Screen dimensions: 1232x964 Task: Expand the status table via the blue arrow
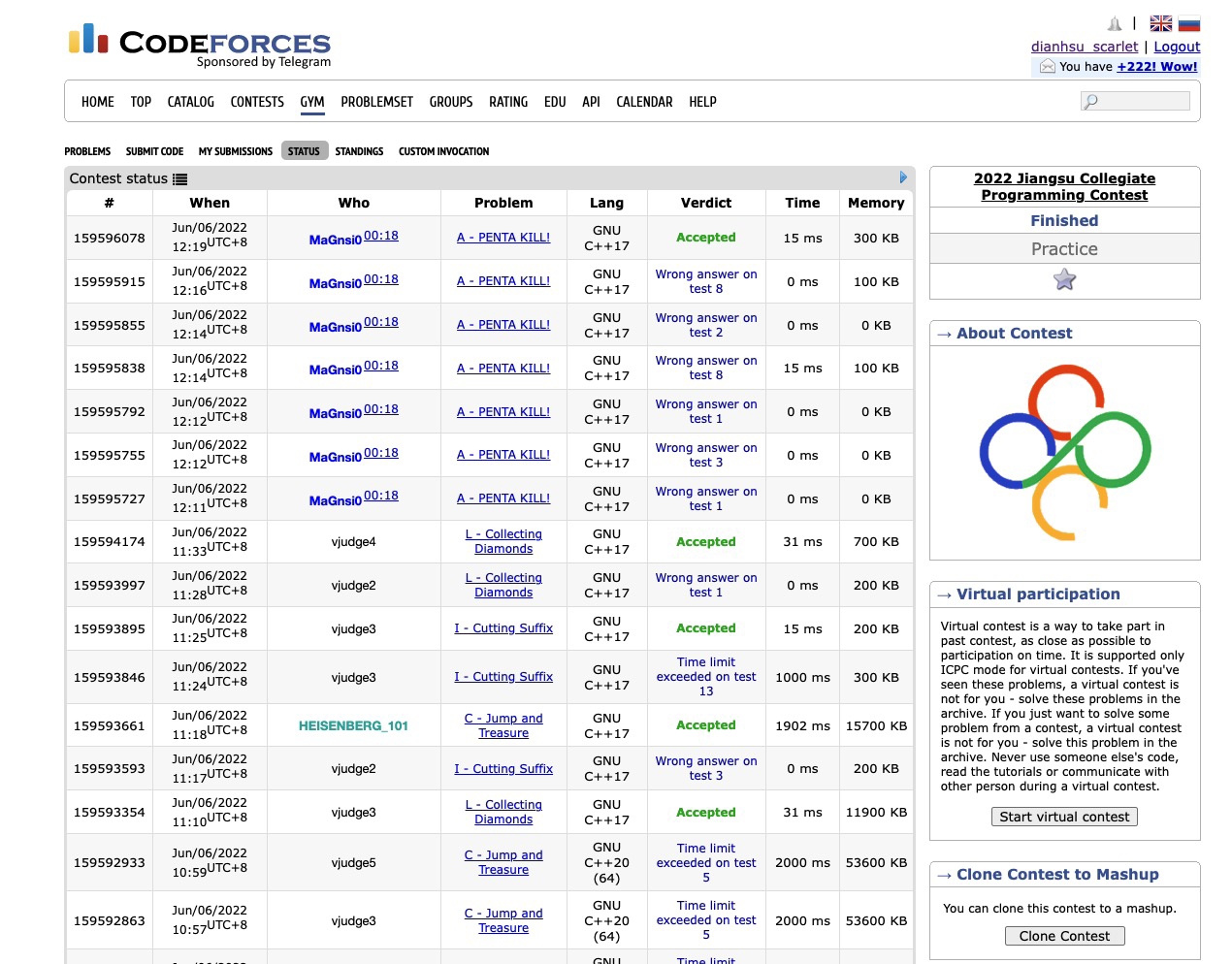tap(901, 177)
